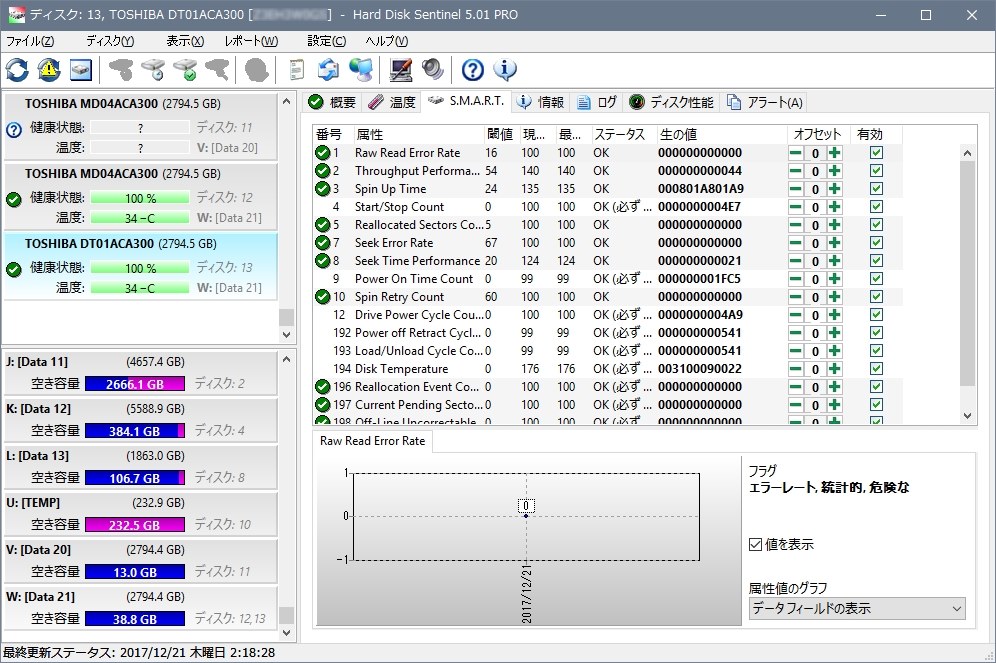
Task: Open the ファイル menu
Action: click(x=30, y=41)
